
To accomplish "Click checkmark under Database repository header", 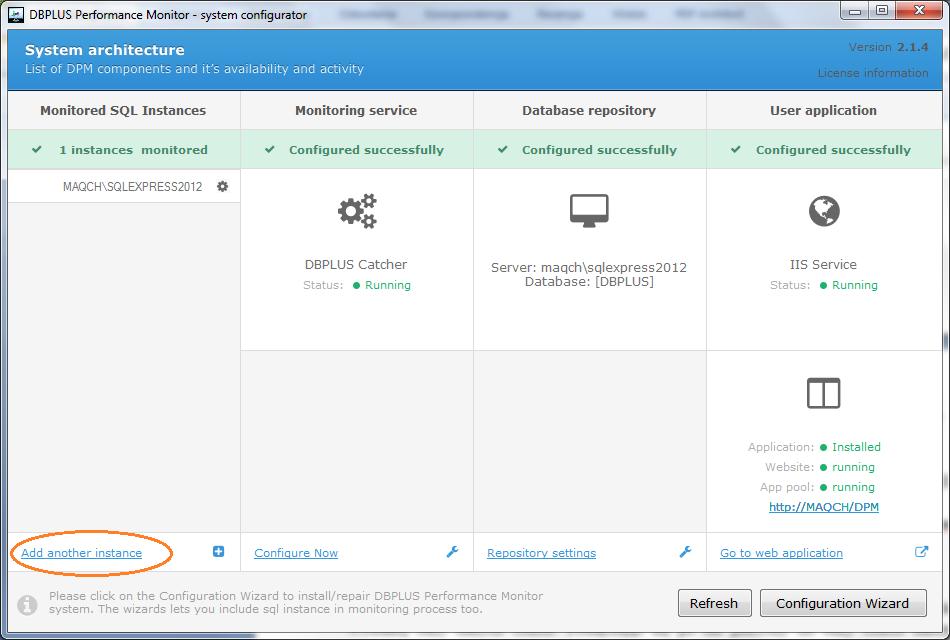I will coord(503,149).
